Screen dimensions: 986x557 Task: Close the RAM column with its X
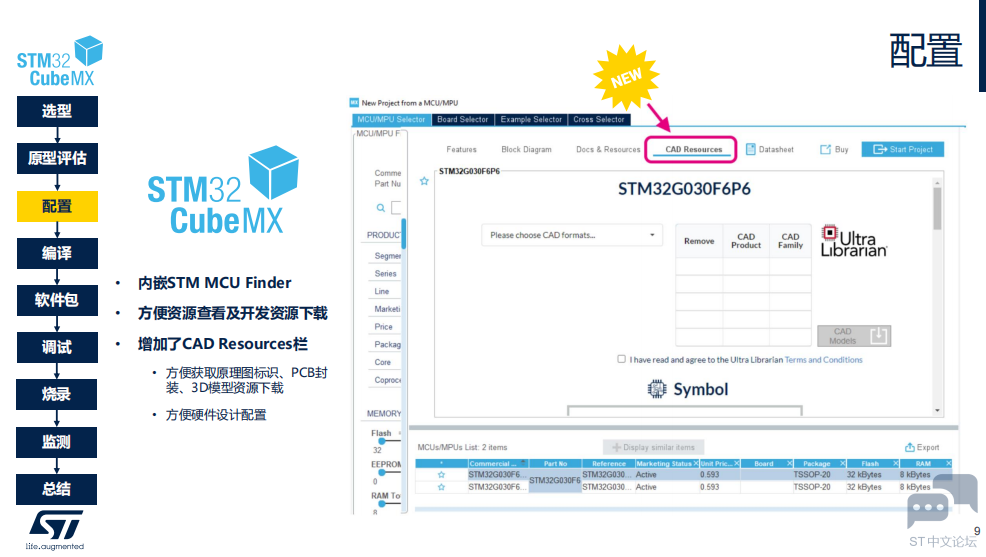tap(948, 463)
